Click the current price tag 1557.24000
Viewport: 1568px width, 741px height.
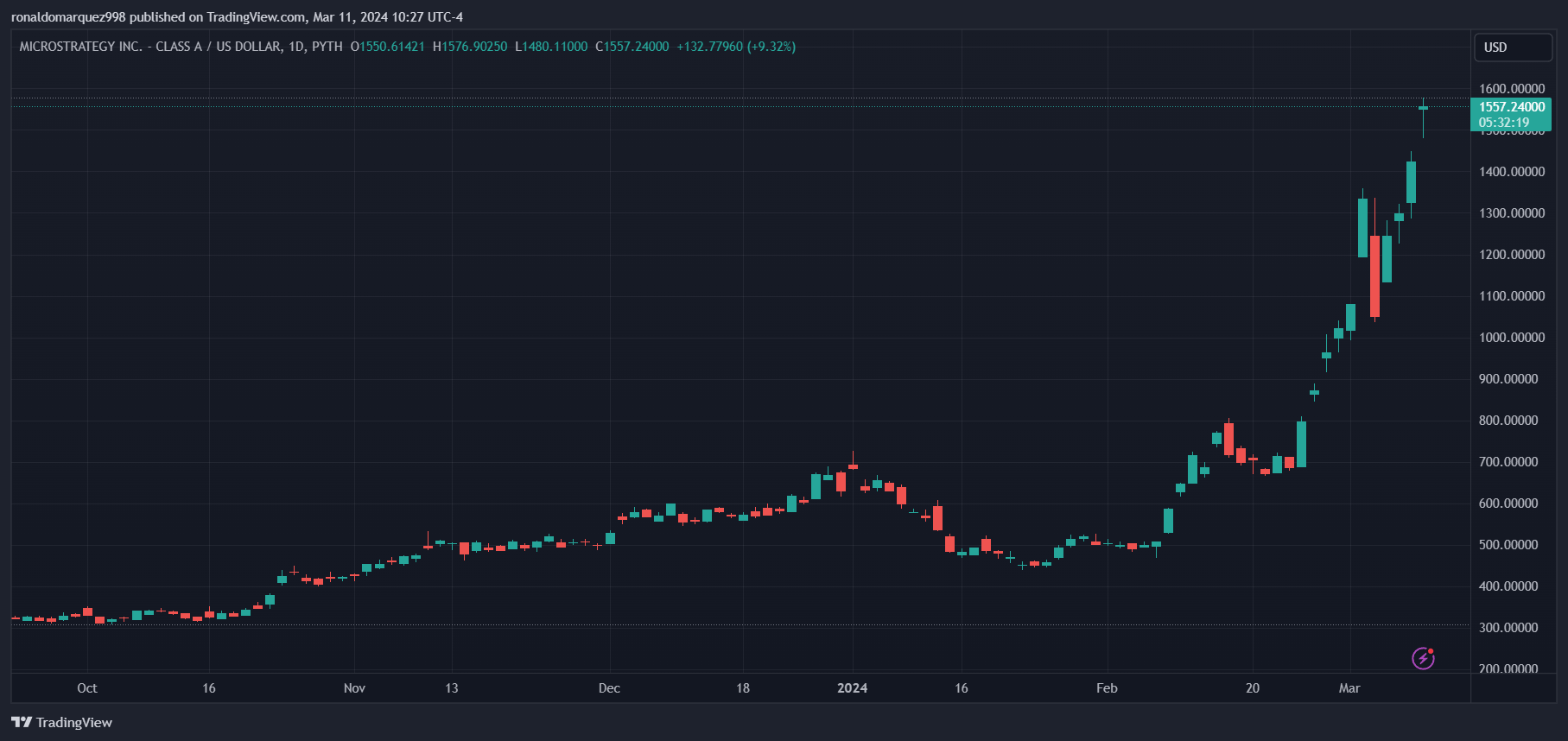[x=1512, y=107]
